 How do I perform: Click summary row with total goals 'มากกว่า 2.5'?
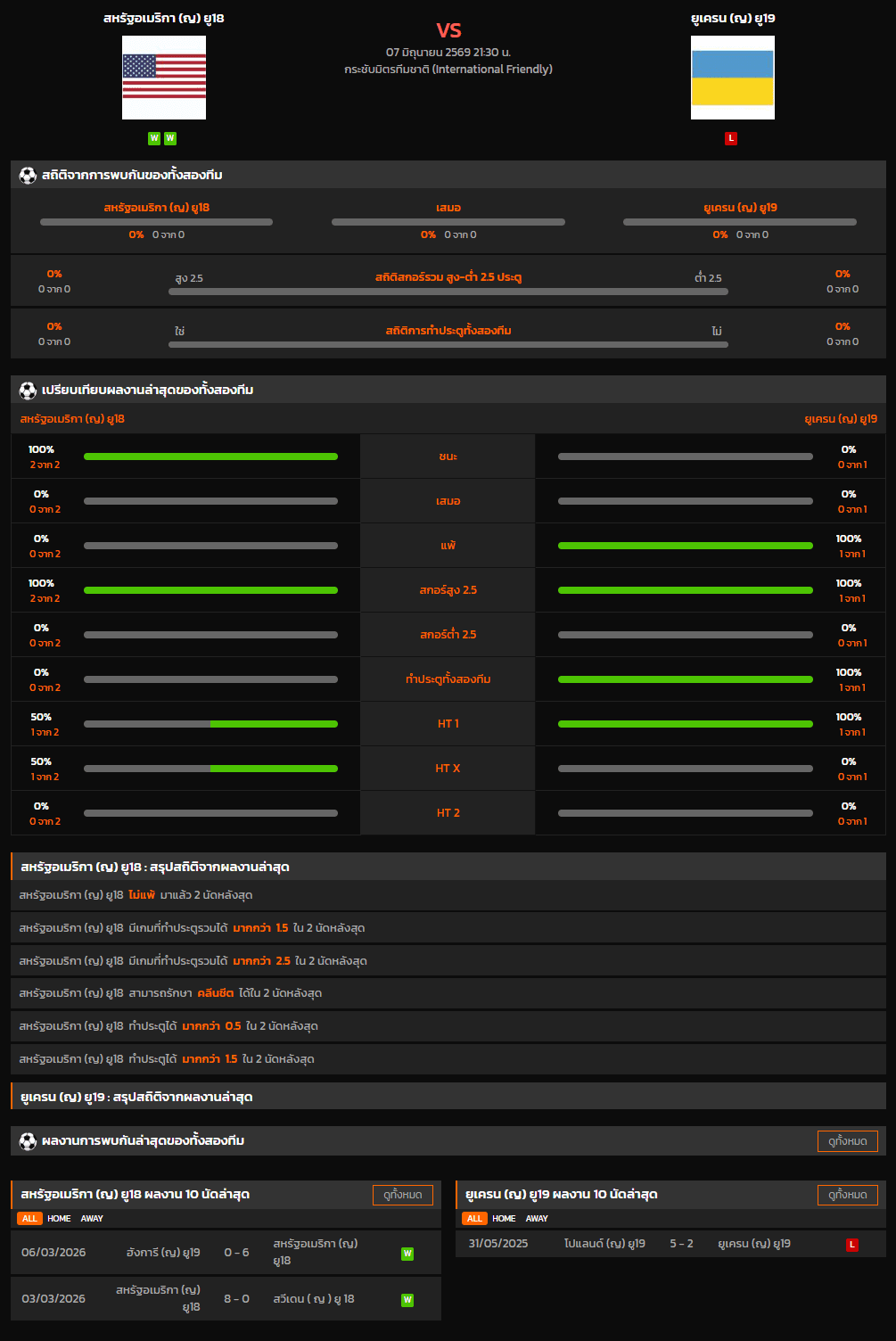tap(448, 961)
